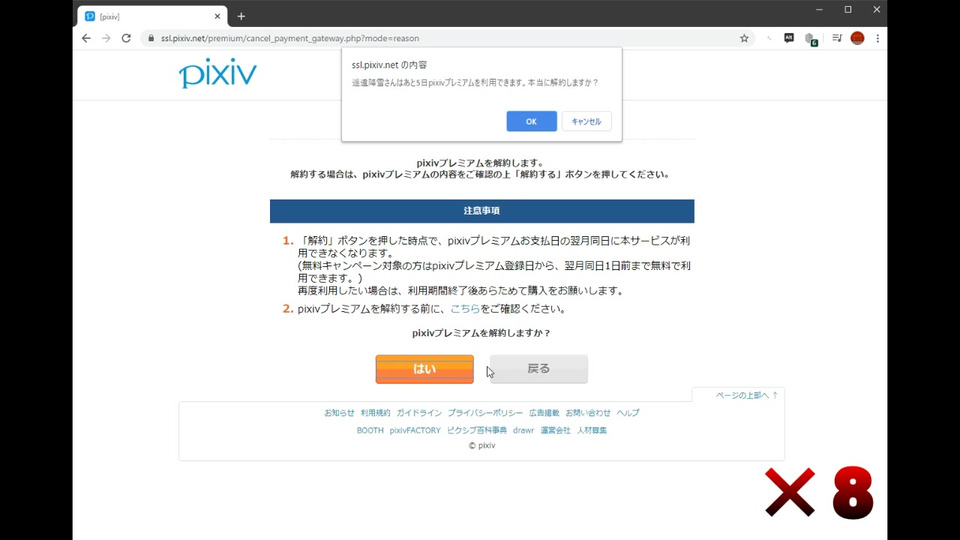Open Chrome three-dot menu
960x540 pixels.
[x=877, y=38]
